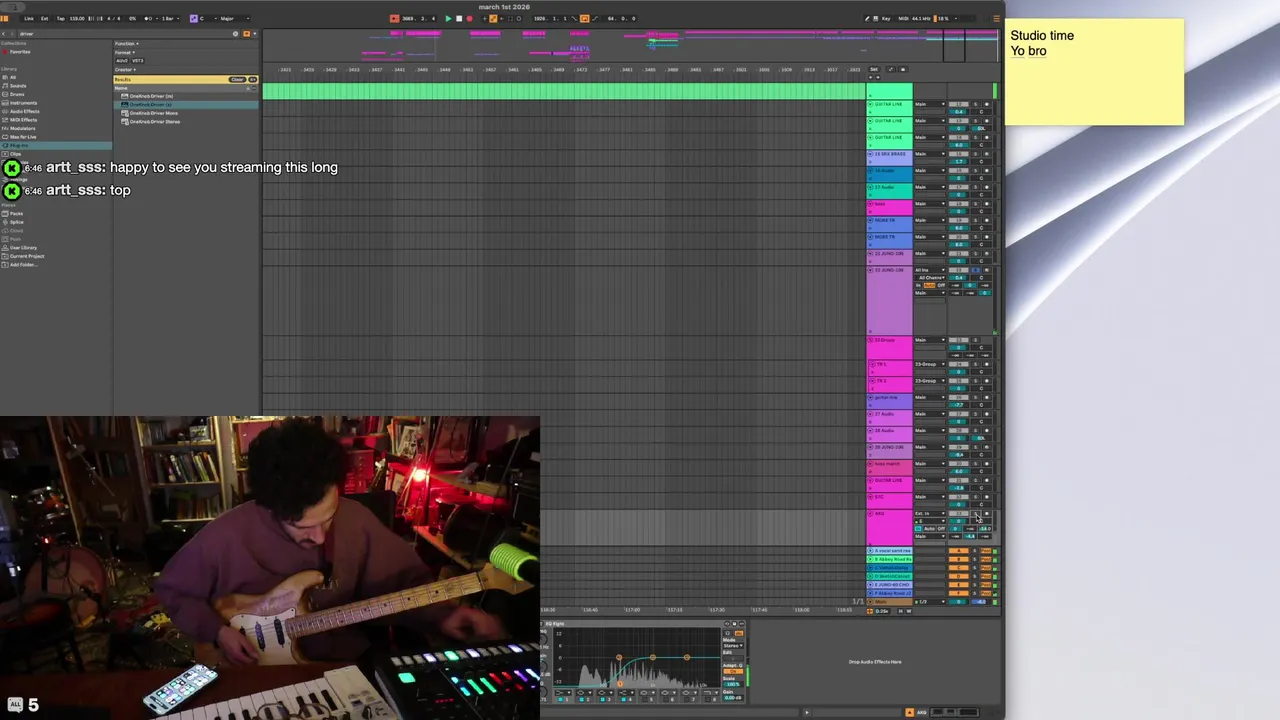1280x720 pixels.
Task: Toggle the orange Loop switch in transport
Action: [585, 18]
